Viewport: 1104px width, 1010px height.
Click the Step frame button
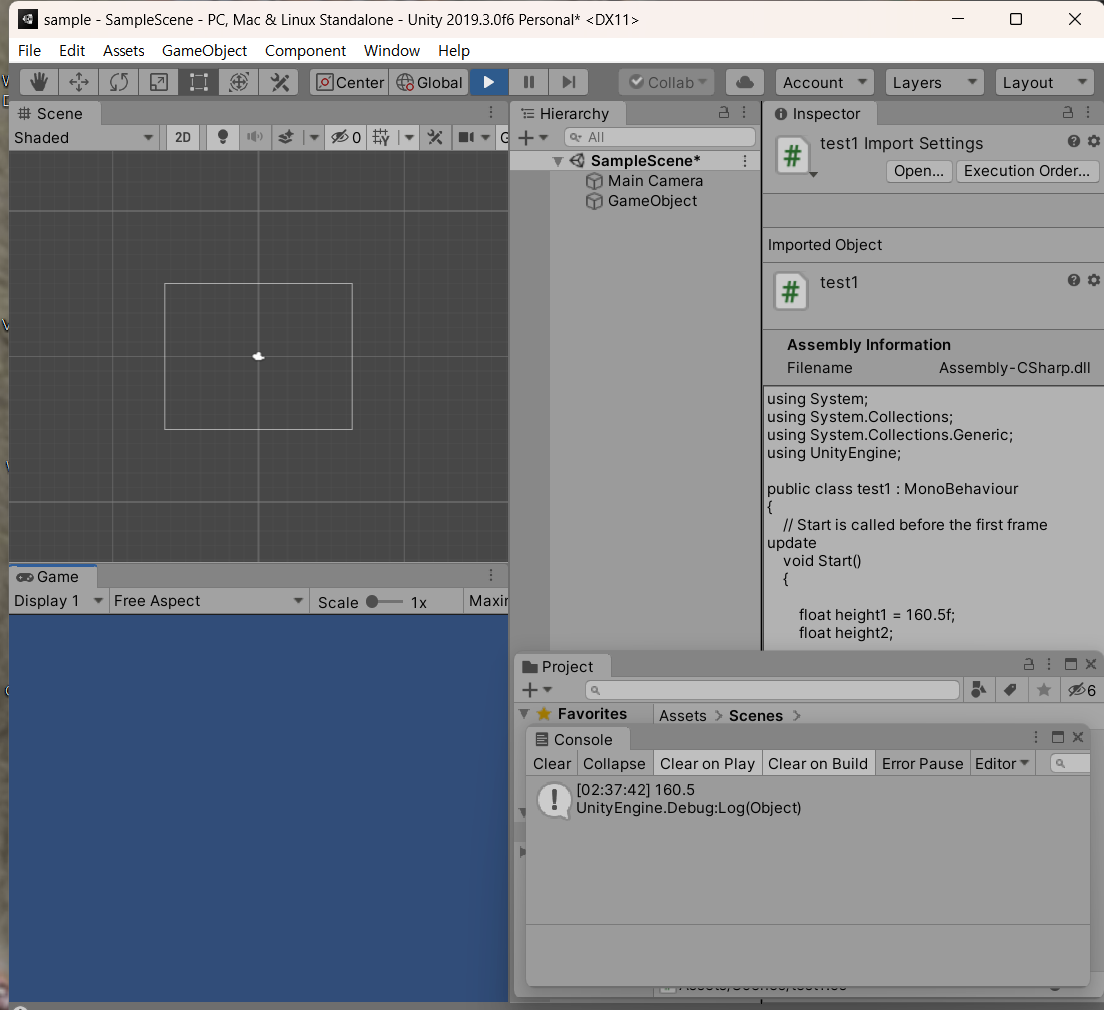[x=569, y=82]
